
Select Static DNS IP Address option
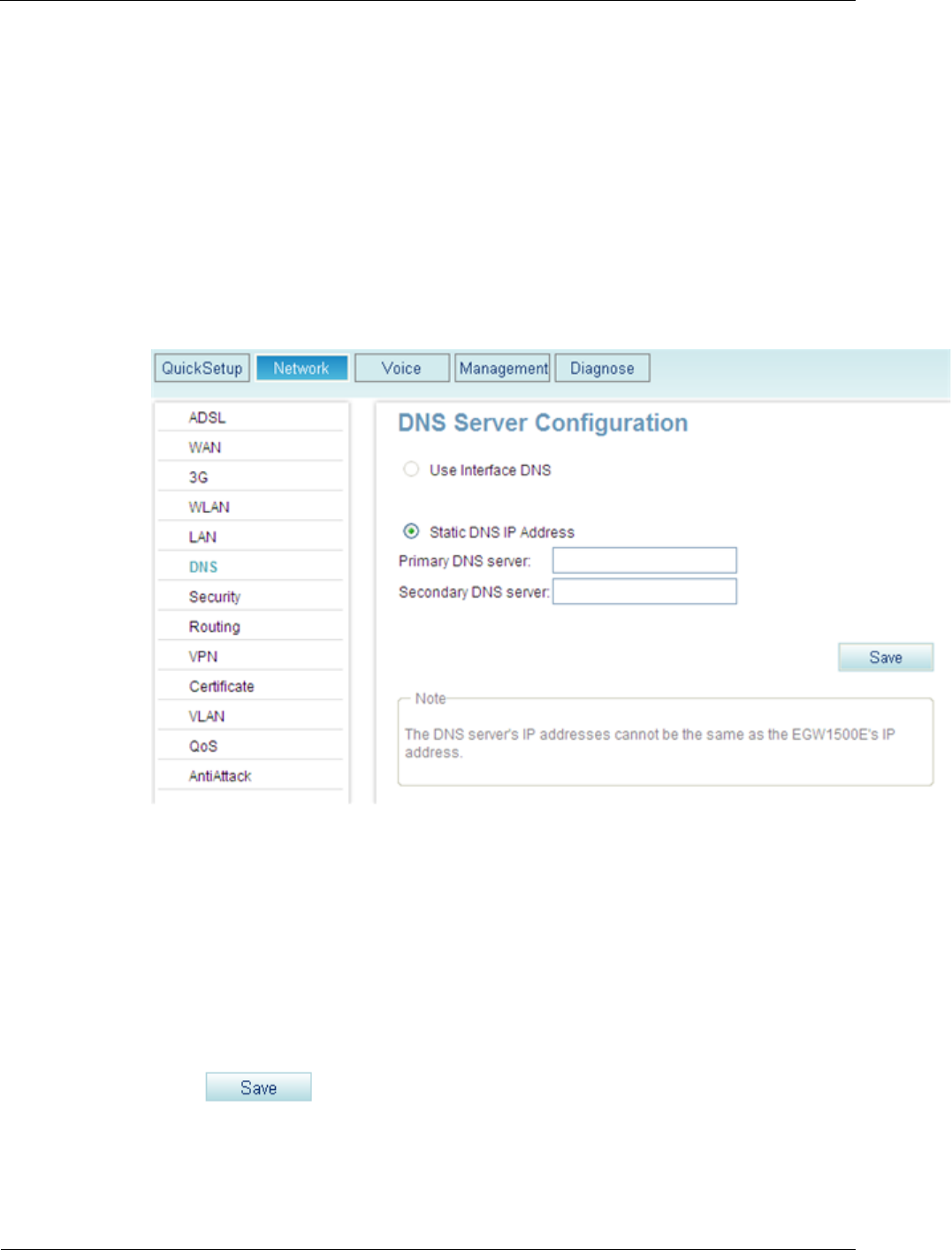click(x=411, y=531)
